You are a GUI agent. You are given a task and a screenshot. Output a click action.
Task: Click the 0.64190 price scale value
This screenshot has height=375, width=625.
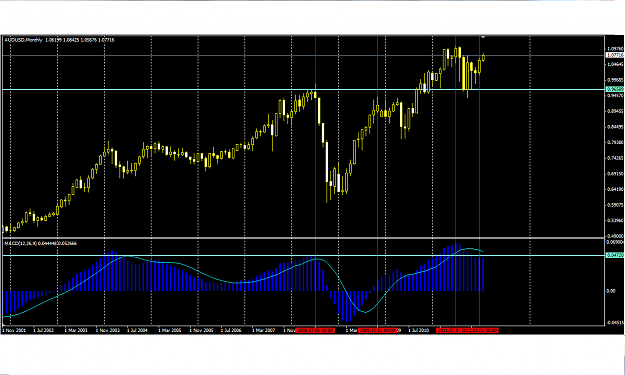click(x=615, y=189)
